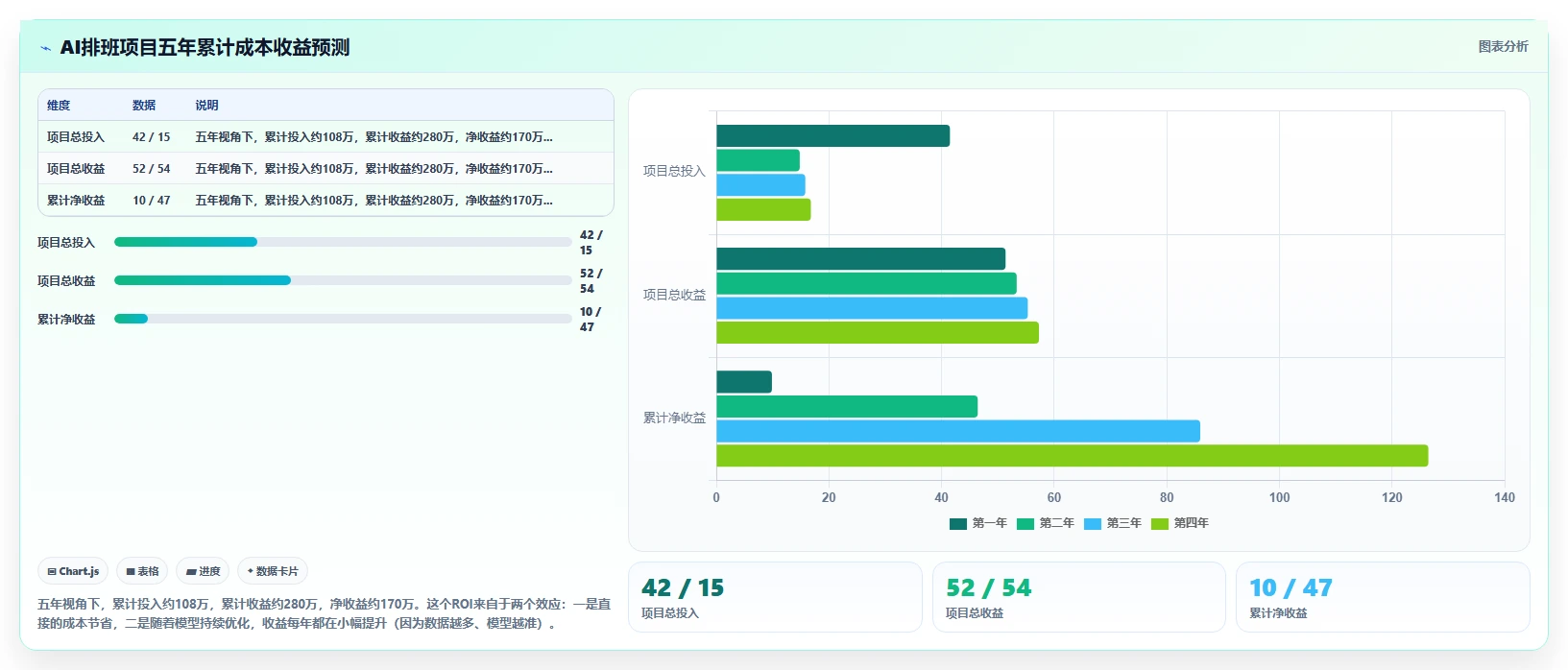
Task: Click the title icon beside AI排班项目五年累计成本收益预测
Action: pyautogui.click(x=45, y=48)
